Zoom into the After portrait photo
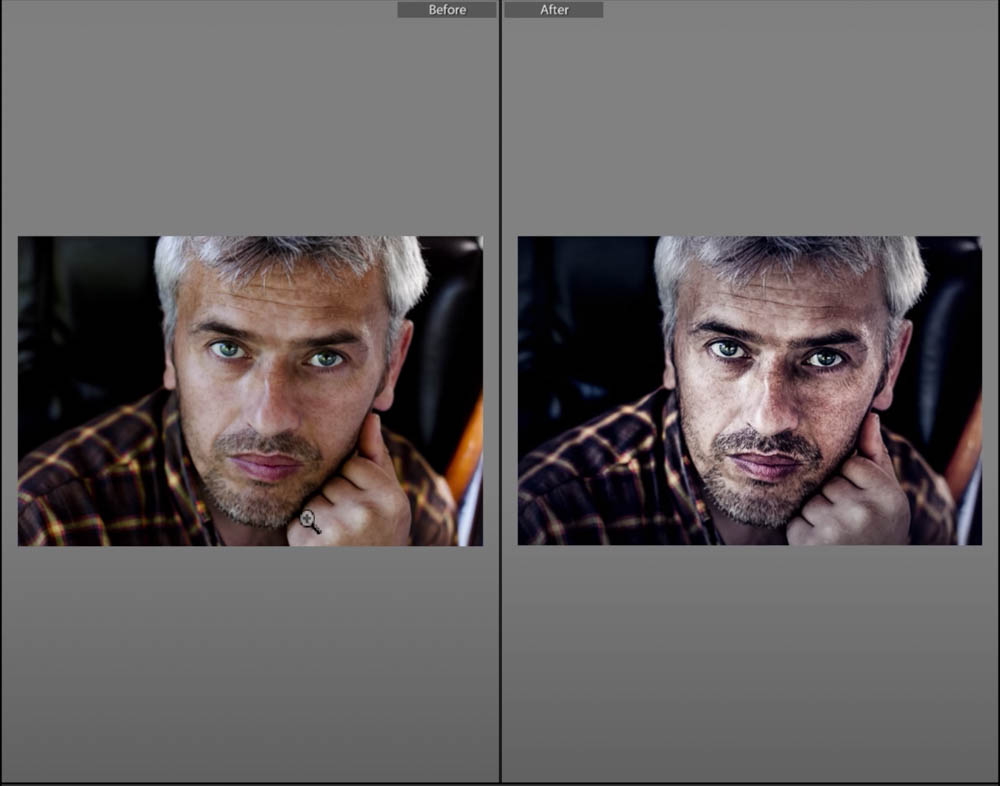 tap(749, 390)
